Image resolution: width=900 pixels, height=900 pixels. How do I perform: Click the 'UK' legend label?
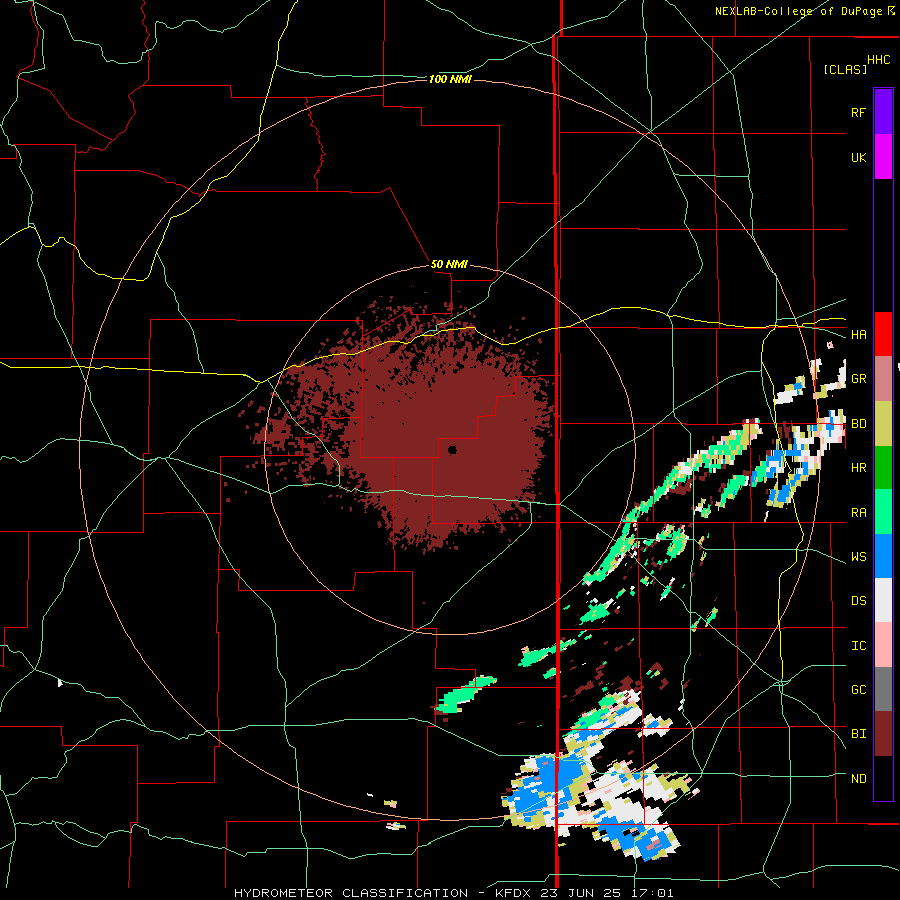858,157
